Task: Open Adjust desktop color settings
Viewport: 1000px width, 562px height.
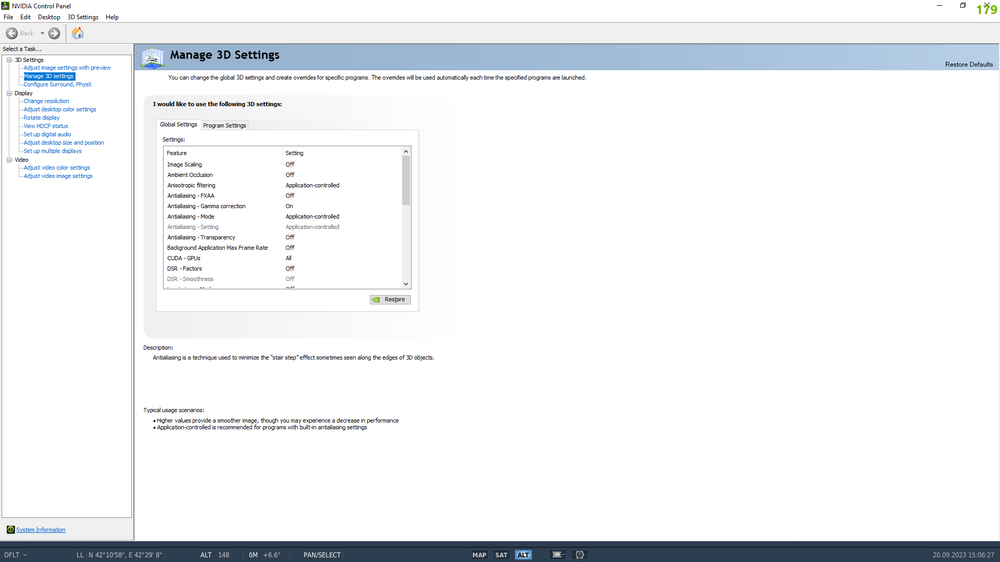Action: (60, 109)
